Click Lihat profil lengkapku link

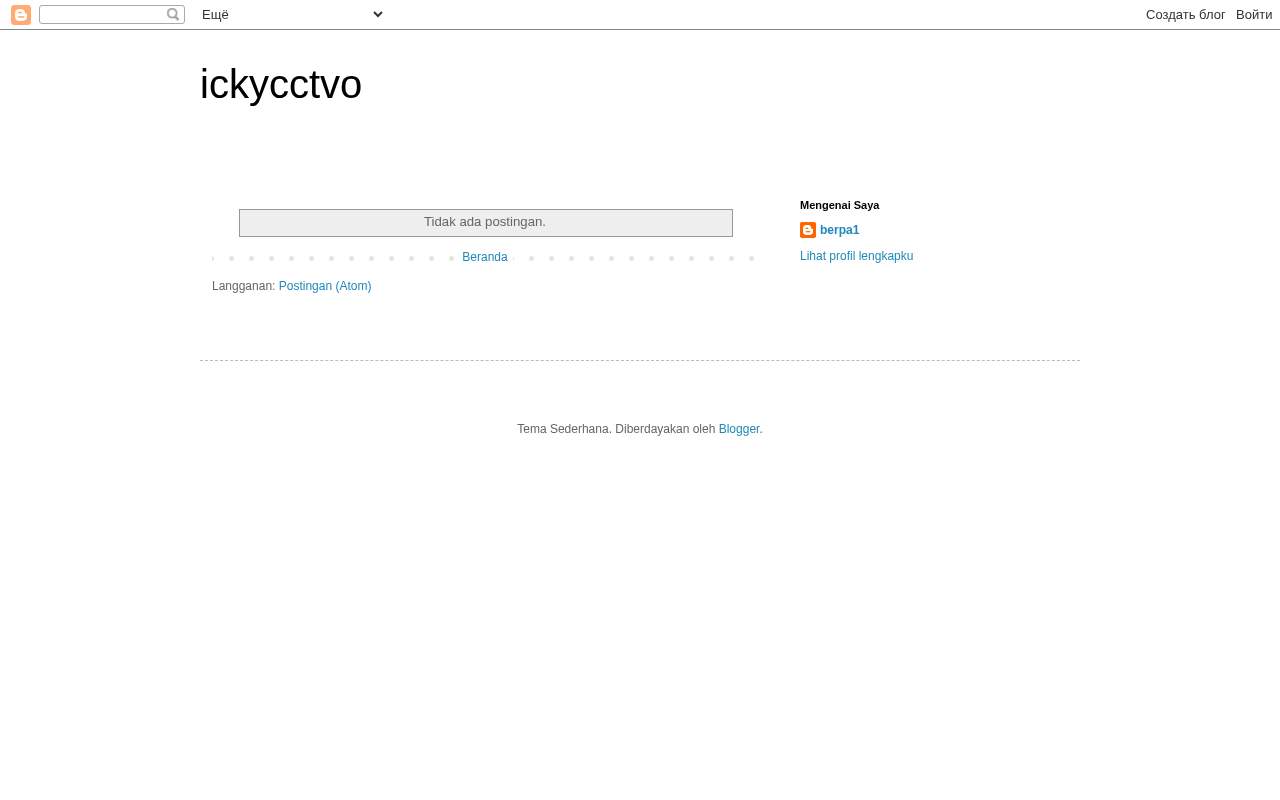[x=856, y=256]
